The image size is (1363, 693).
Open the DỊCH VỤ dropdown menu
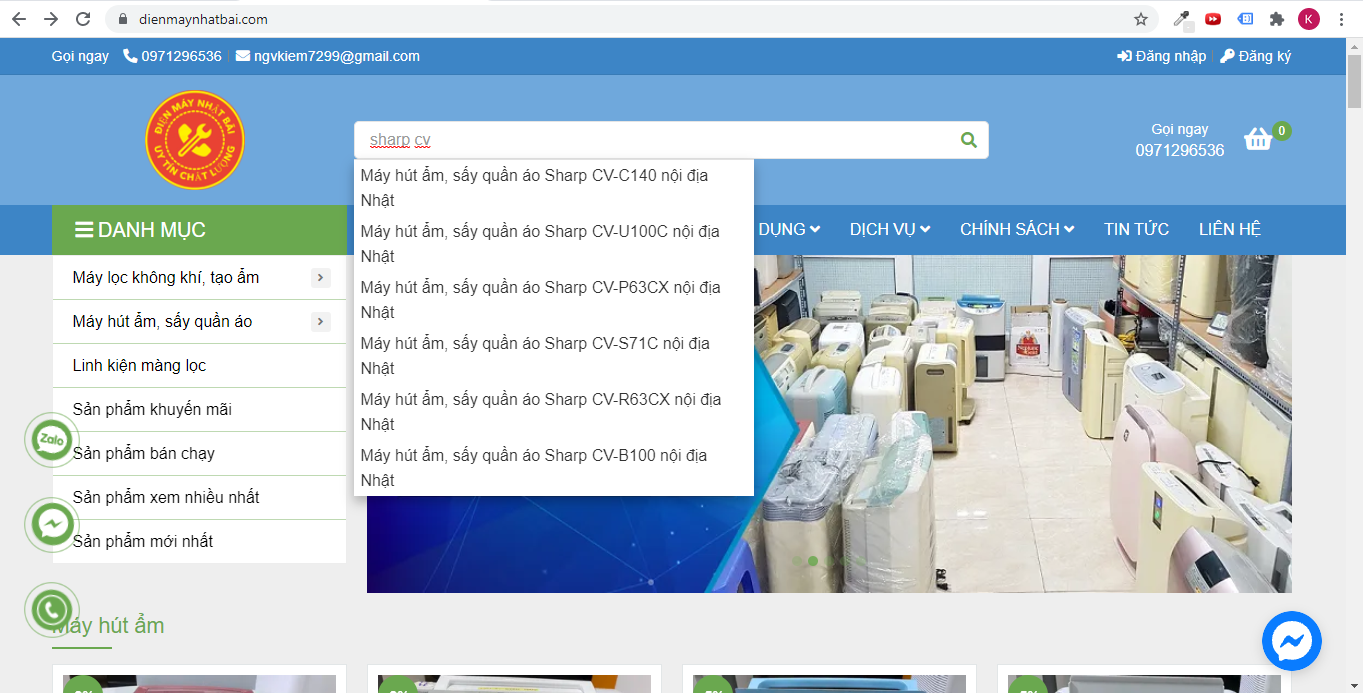coord(889,229)
